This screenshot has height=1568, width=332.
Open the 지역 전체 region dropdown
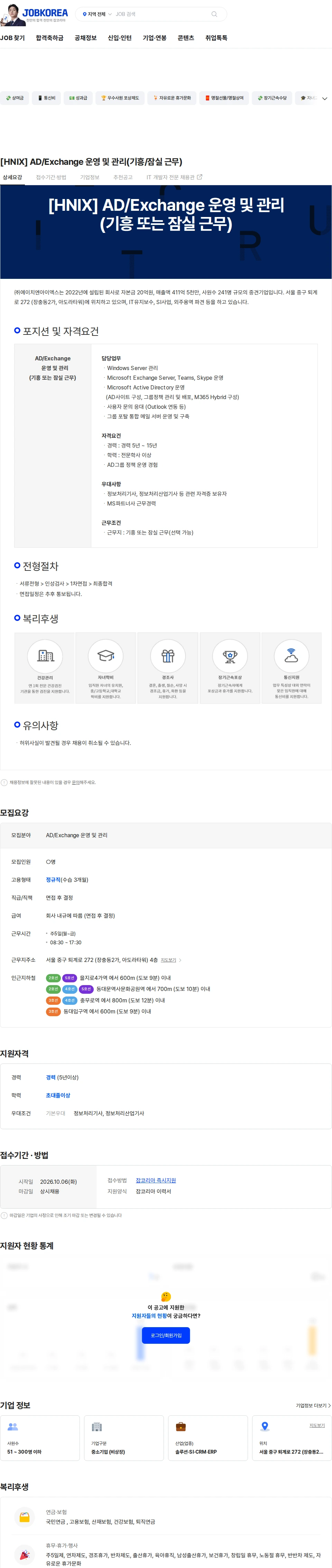tap(98, 14)
